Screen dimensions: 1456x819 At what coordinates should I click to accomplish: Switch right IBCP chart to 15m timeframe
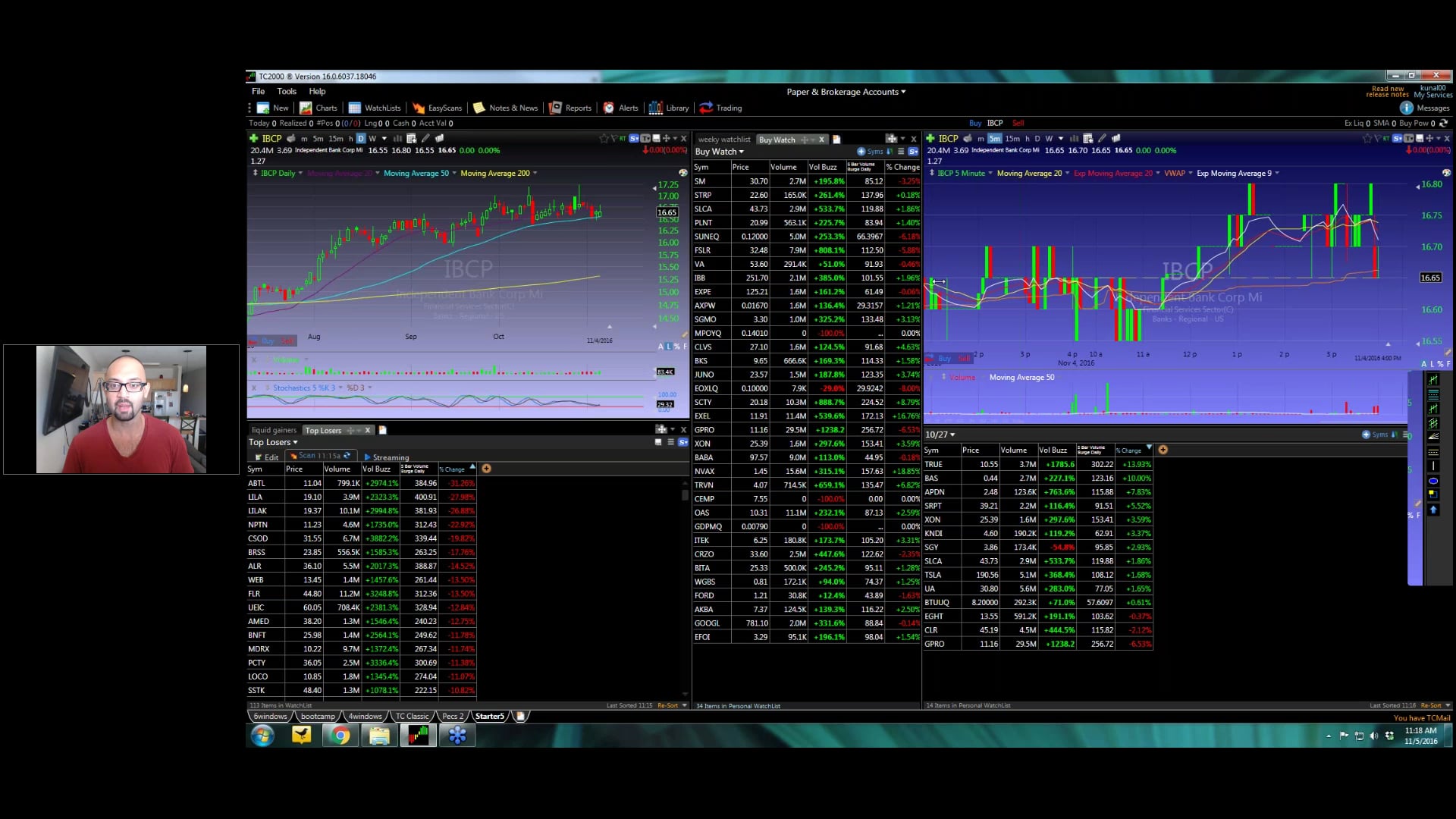pyautogui.click(x=1014, y=138)
